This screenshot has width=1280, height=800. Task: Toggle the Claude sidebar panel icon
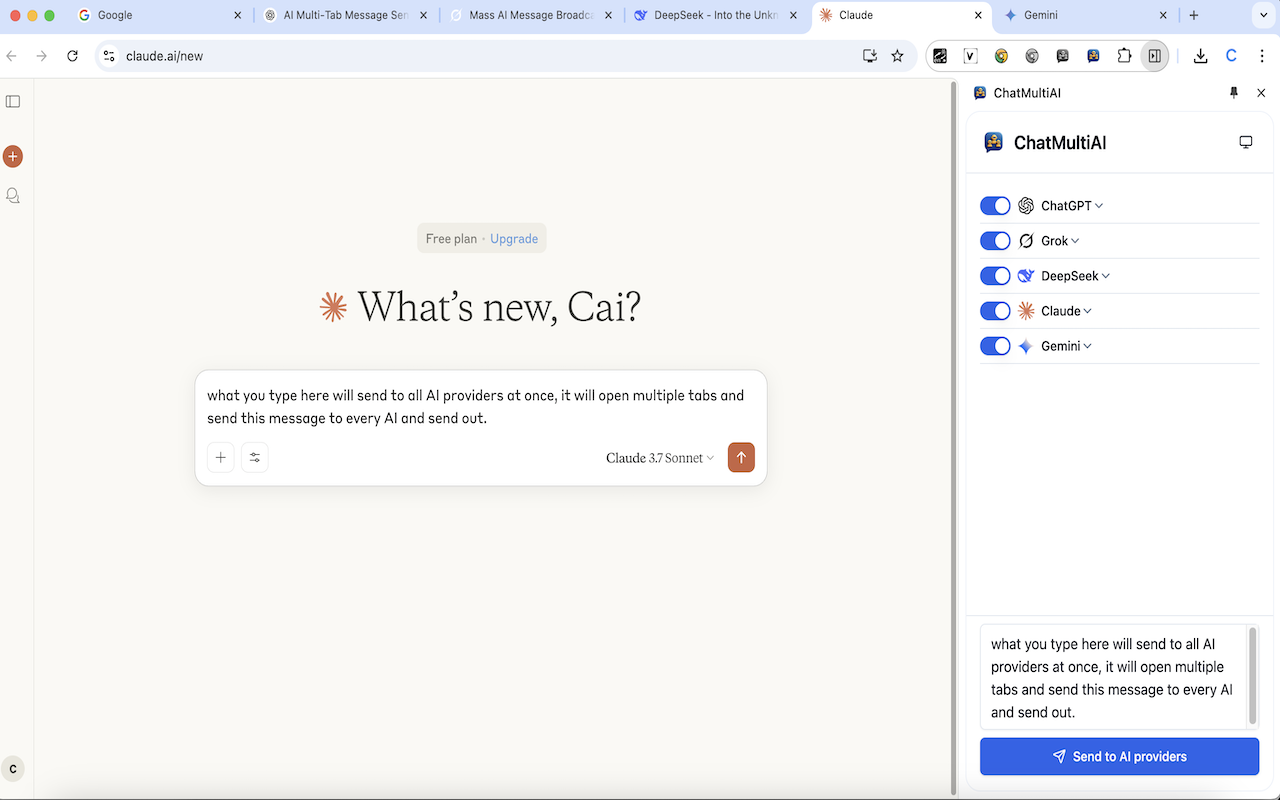pos(13,101)
